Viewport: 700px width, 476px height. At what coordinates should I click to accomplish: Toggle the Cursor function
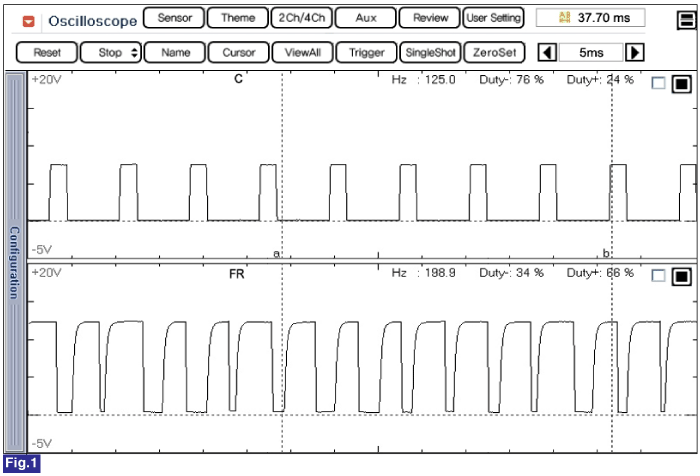point(239,53)
